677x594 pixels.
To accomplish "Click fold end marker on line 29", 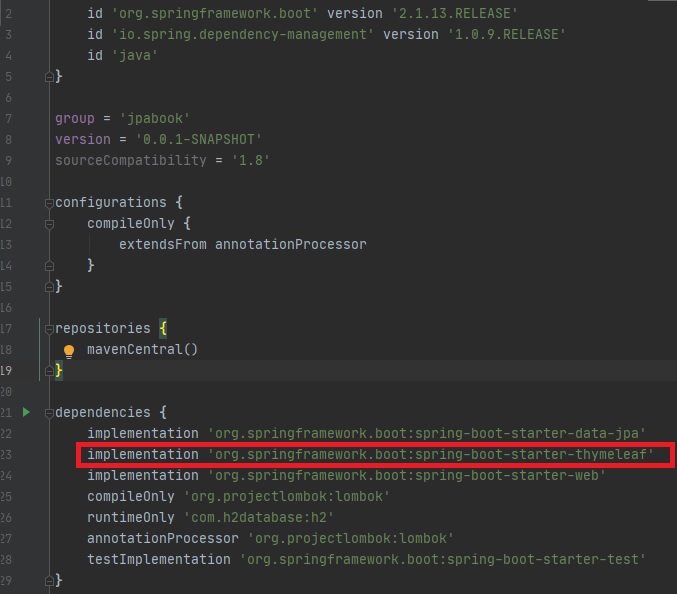I will 49,581.
